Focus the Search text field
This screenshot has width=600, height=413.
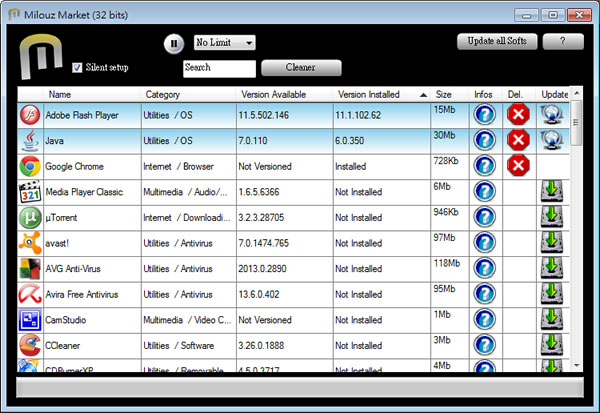(x=219, y=68)
